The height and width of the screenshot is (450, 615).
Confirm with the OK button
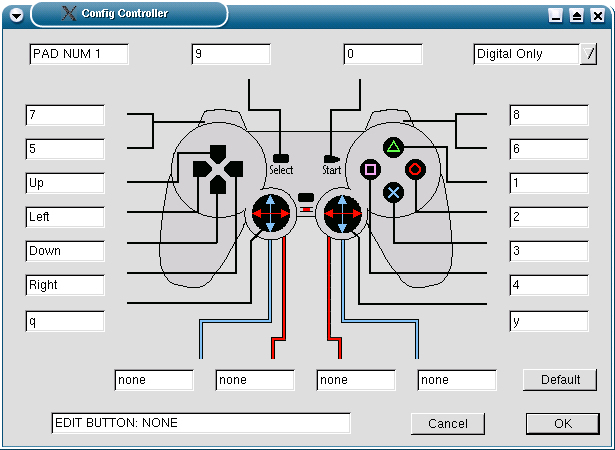coord(563,424)
